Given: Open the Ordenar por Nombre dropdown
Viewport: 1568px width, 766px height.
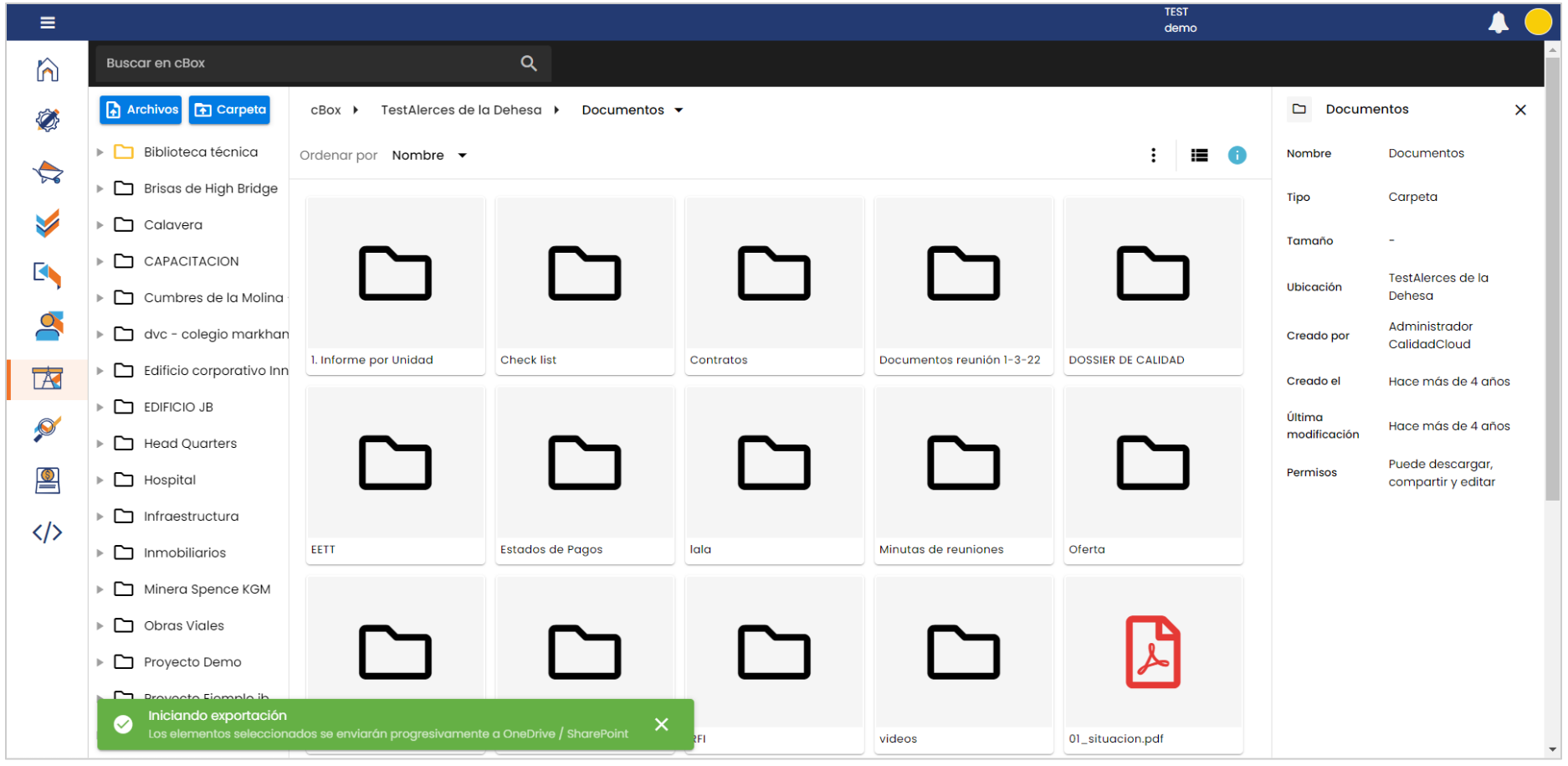Looking at the screenshot, I should pos(428,155).
